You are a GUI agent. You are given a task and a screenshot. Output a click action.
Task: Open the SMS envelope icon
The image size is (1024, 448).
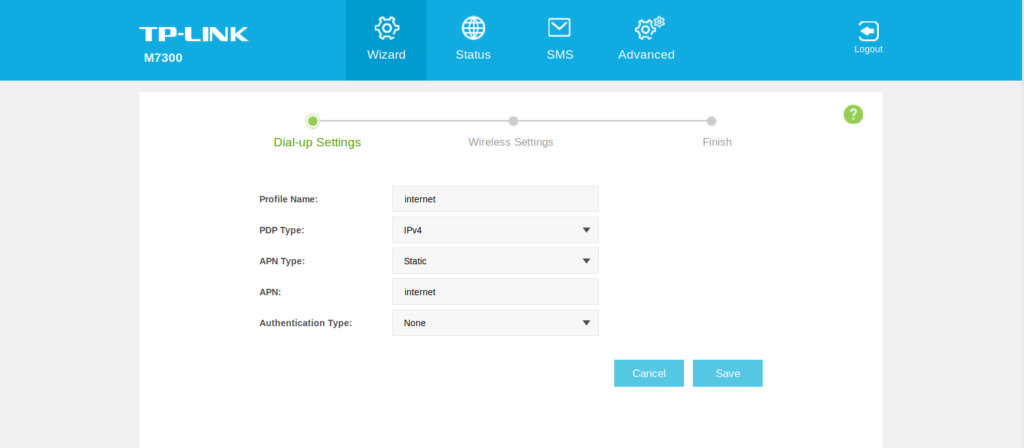(x=560, y=28)
